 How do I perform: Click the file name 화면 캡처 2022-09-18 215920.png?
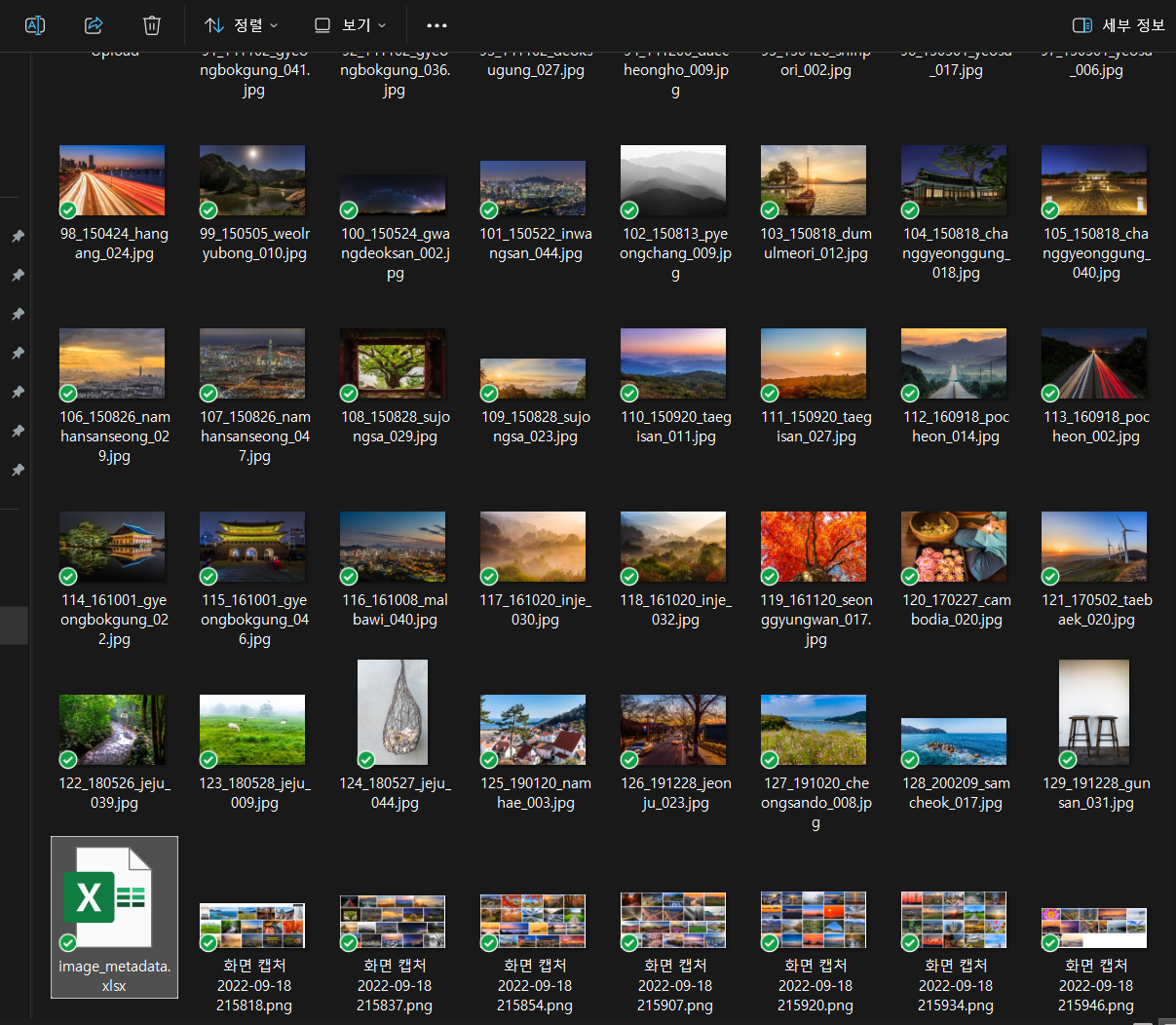tap(816, 985)
